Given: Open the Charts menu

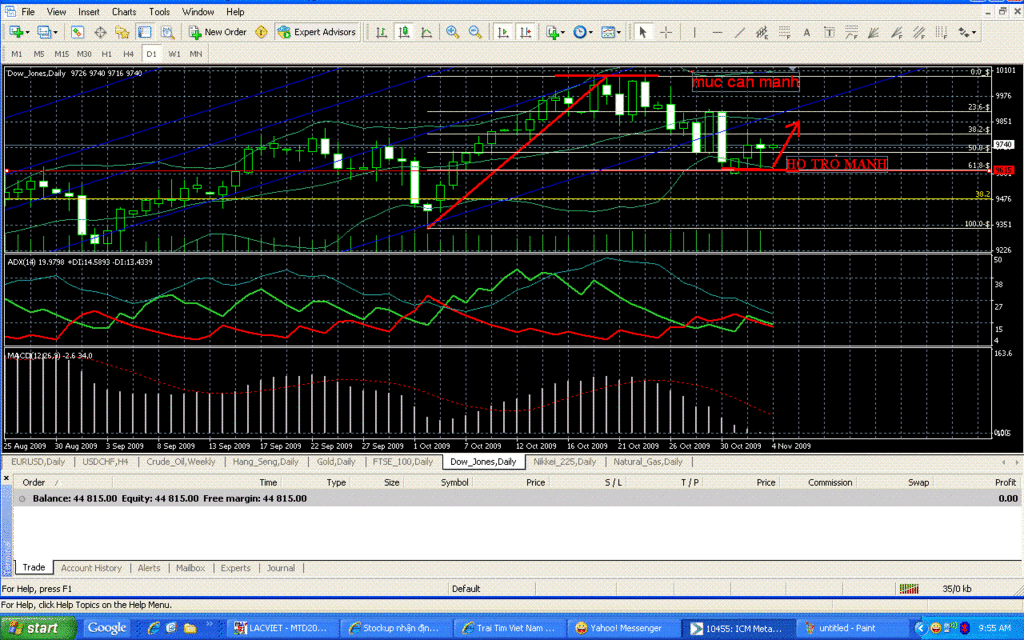Looking at the screenshot, I should pos(124,12).
